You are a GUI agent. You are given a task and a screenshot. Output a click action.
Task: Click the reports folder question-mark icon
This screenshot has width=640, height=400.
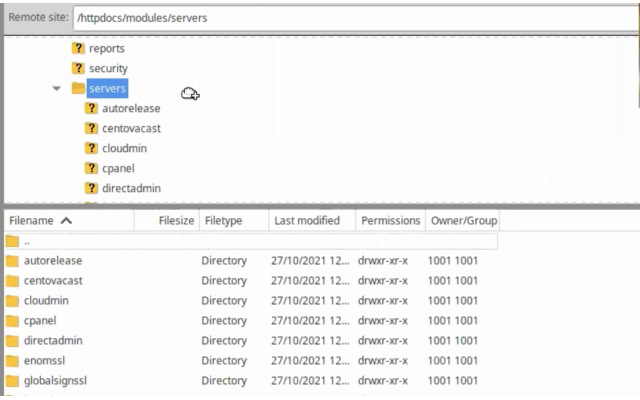click(x=77, y=48)
